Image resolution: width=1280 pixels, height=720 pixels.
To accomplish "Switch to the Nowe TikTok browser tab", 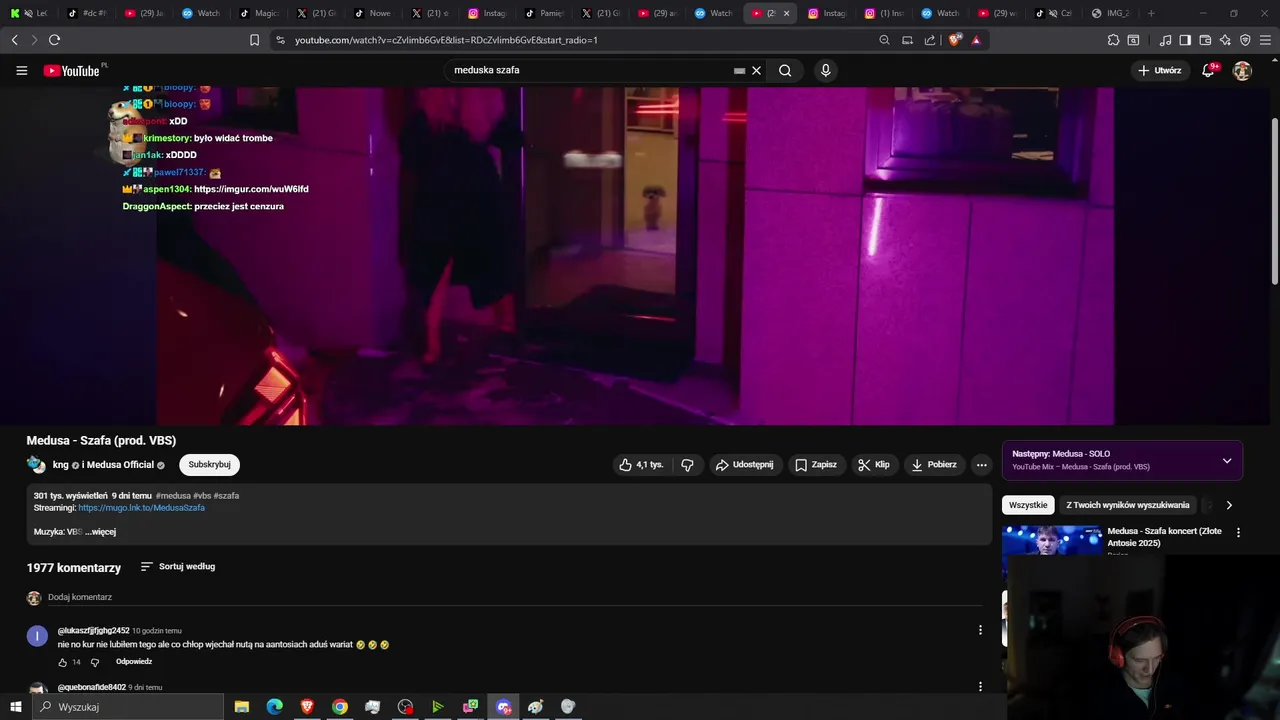I will pyautogui.click(x=373, y=13).
